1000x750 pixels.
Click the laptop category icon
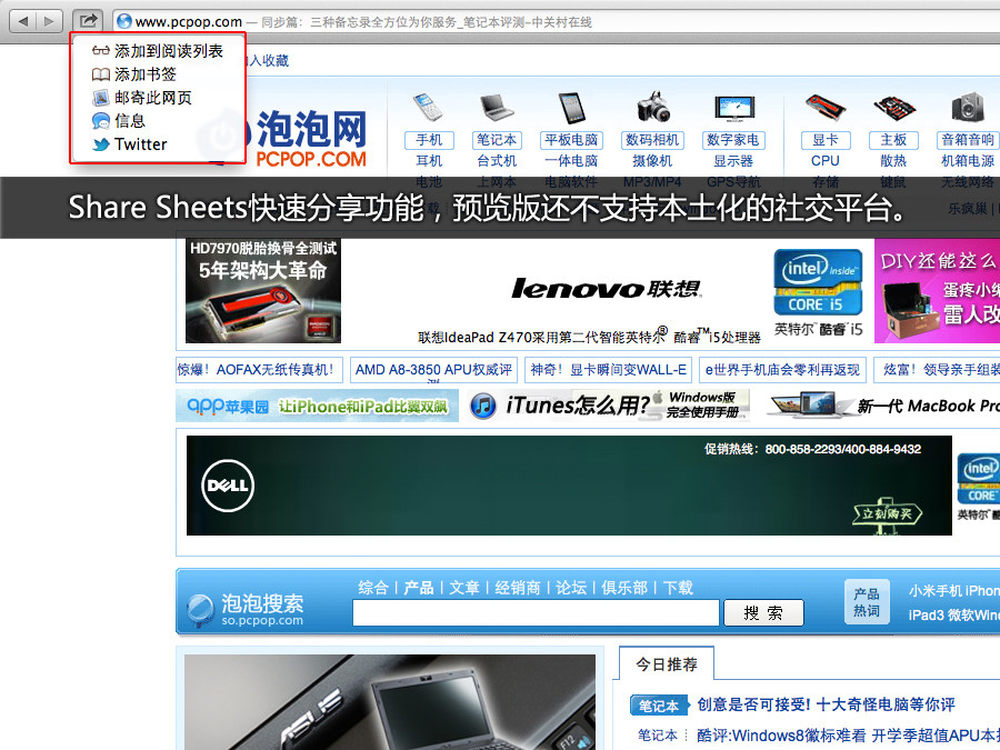click(496, 107)
